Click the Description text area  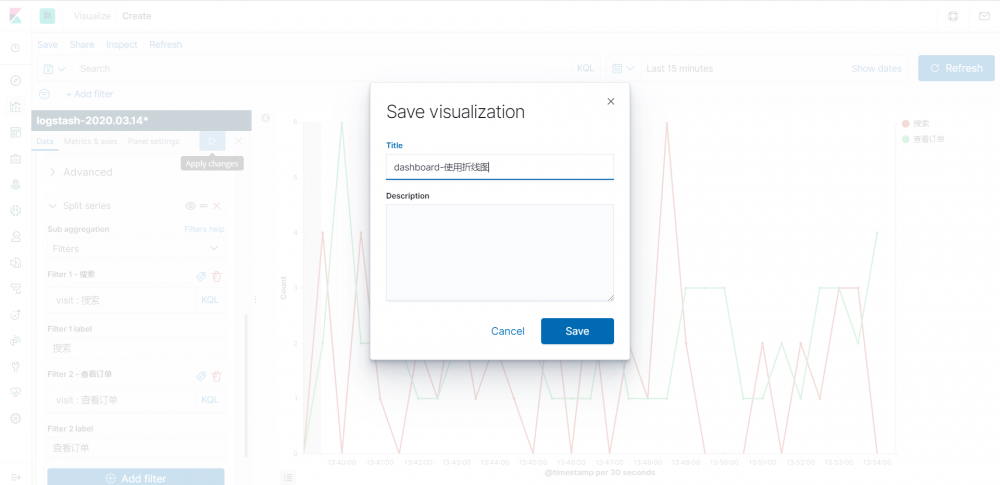click(500, 253)
